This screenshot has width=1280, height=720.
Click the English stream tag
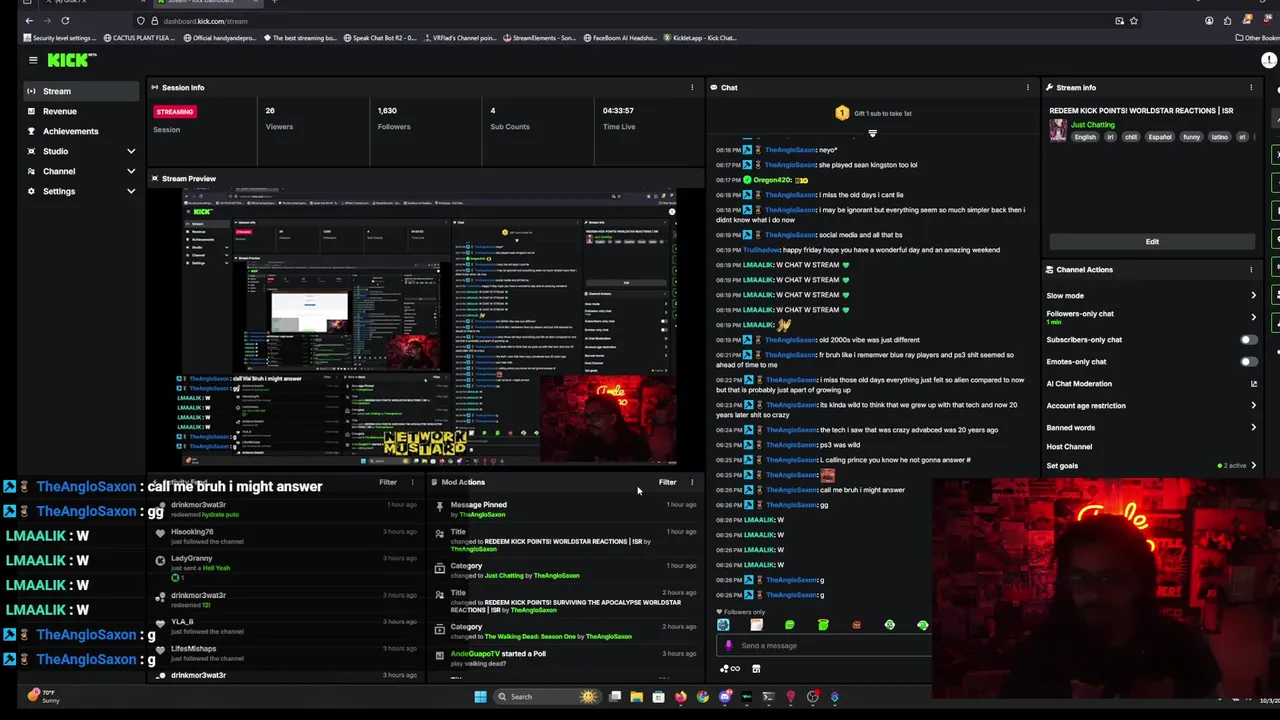pos(1085,137)
